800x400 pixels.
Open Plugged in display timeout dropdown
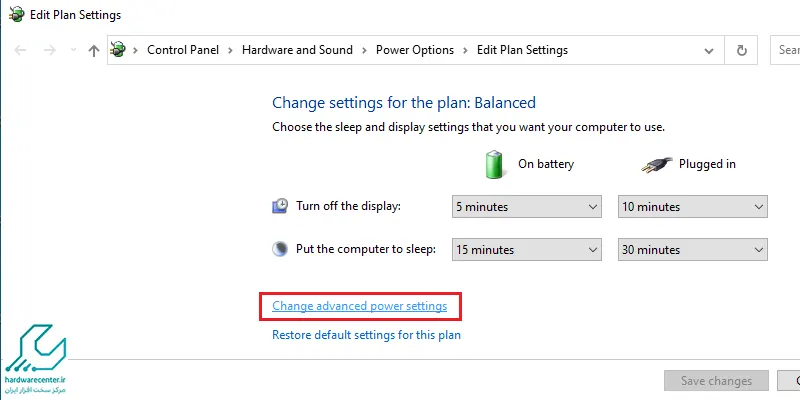(693, 207)
